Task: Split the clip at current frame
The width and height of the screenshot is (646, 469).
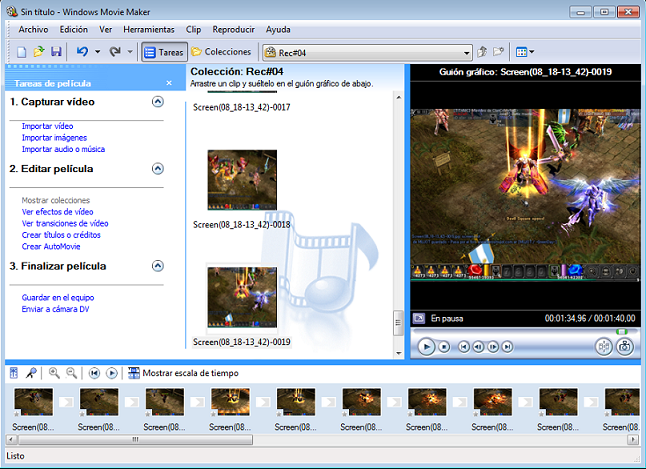Action: (x=604, y=347)
